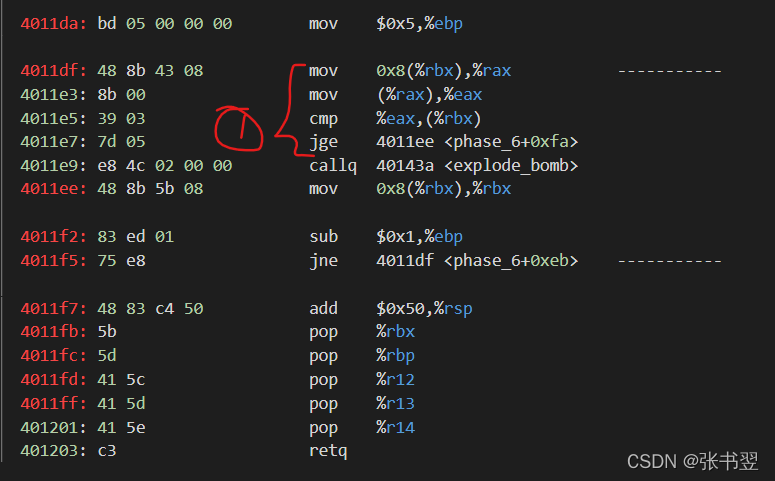Click bytes '83 ed 01'

(135, 236)
